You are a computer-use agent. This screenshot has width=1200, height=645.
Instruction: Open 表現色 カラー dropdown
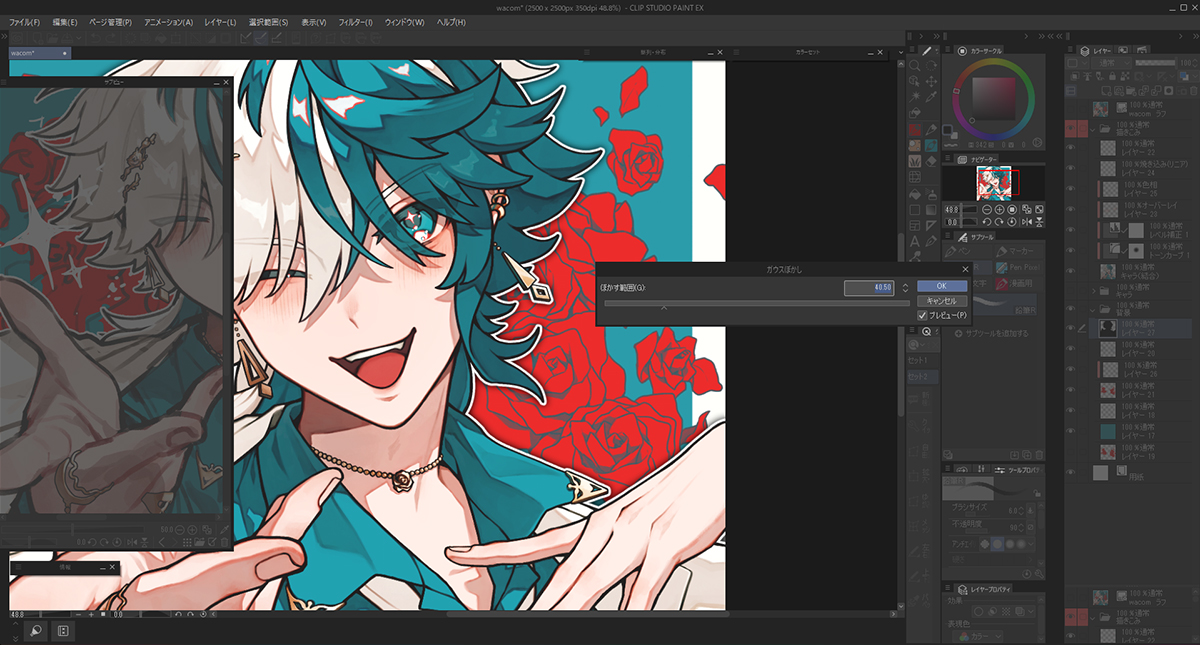click(x=978, y=636)
